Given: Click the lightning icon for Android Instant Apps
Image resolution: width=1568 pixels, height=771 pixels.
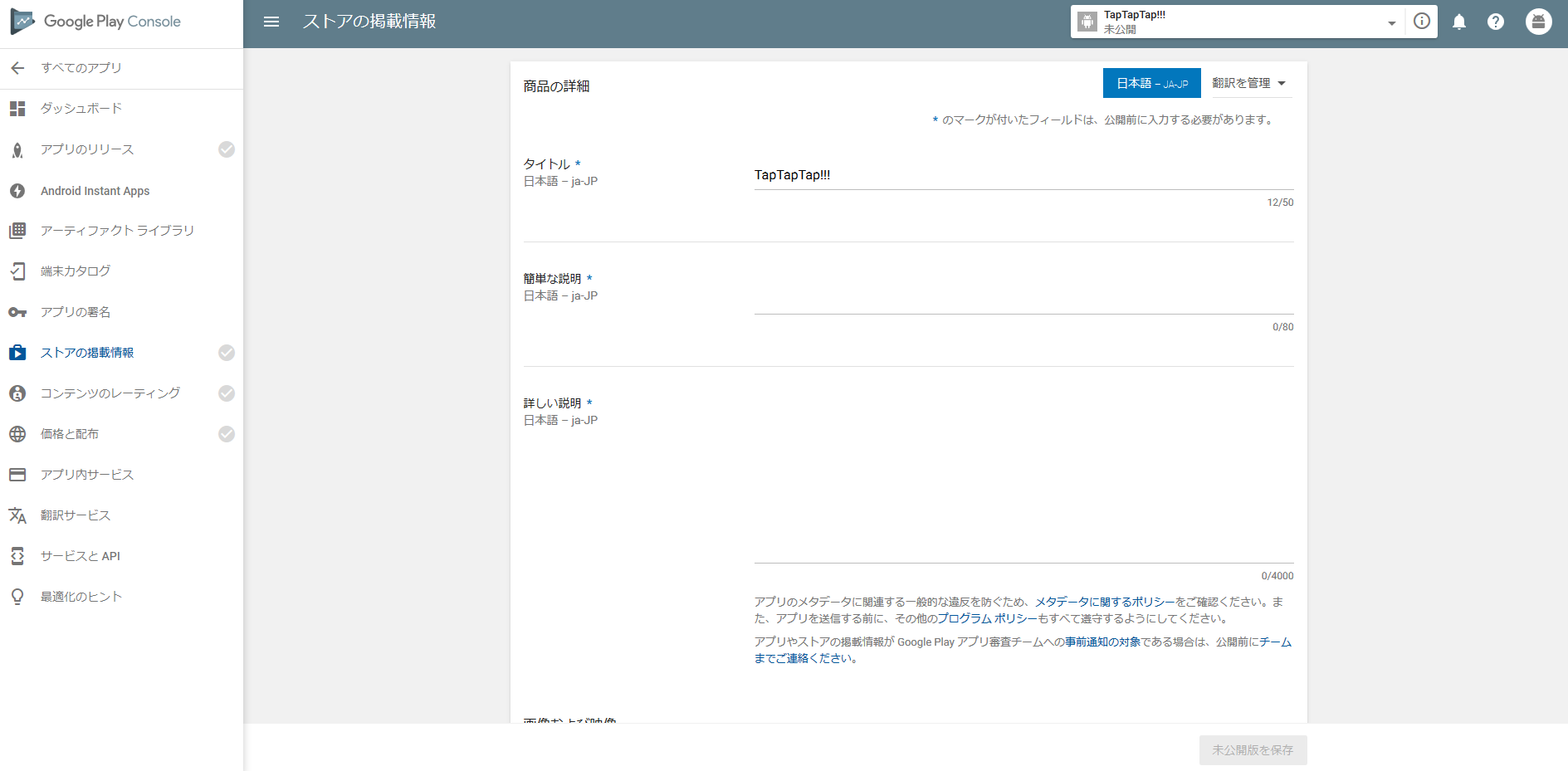Looking at the screenshot, I should [x=17, y=191].
